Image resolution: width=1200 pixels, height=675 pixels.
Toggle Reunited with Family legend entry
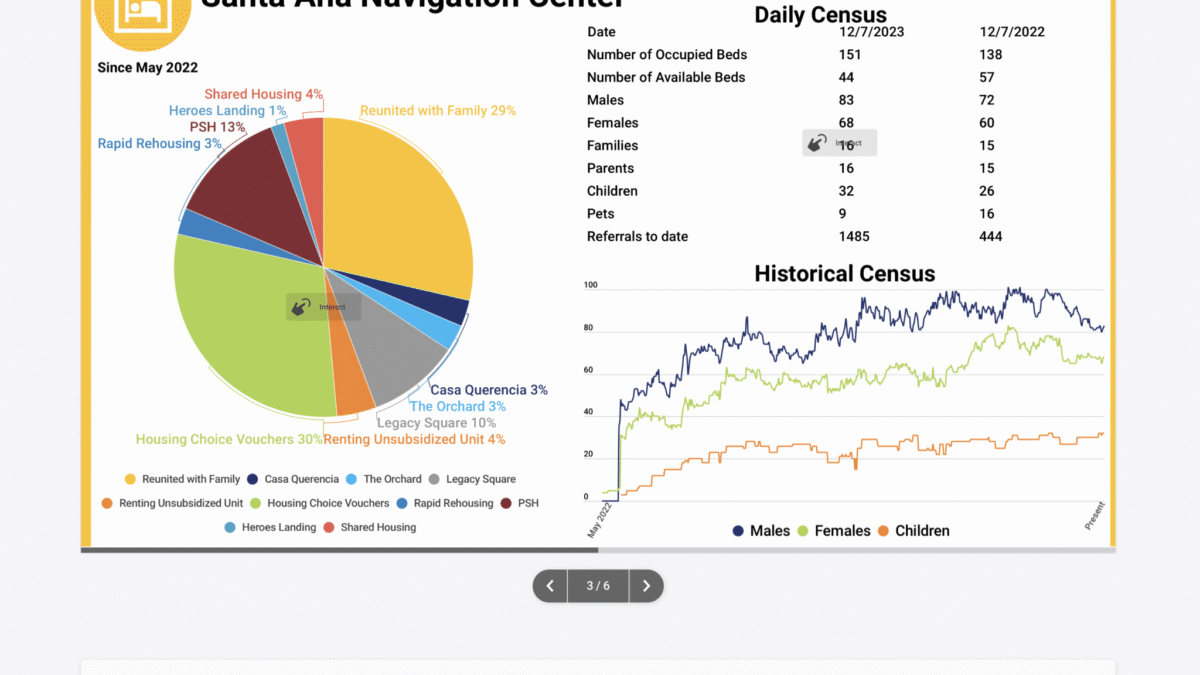pyautogui.click(x=182, y=479)
